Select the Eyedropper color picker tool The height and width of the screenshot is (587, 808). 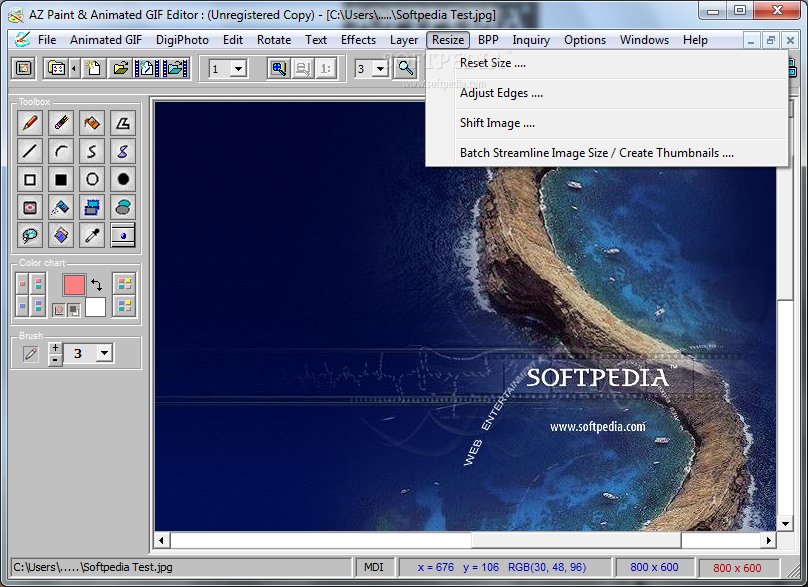coord(92,236)
